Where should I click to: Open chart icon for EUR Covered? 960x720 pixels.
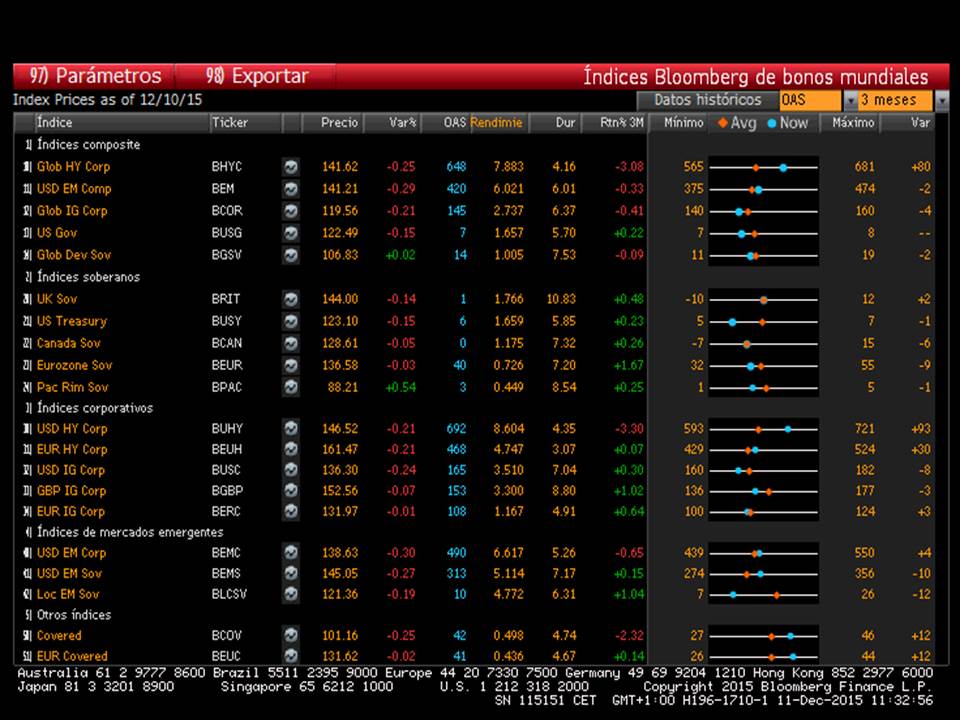point(291,656)
